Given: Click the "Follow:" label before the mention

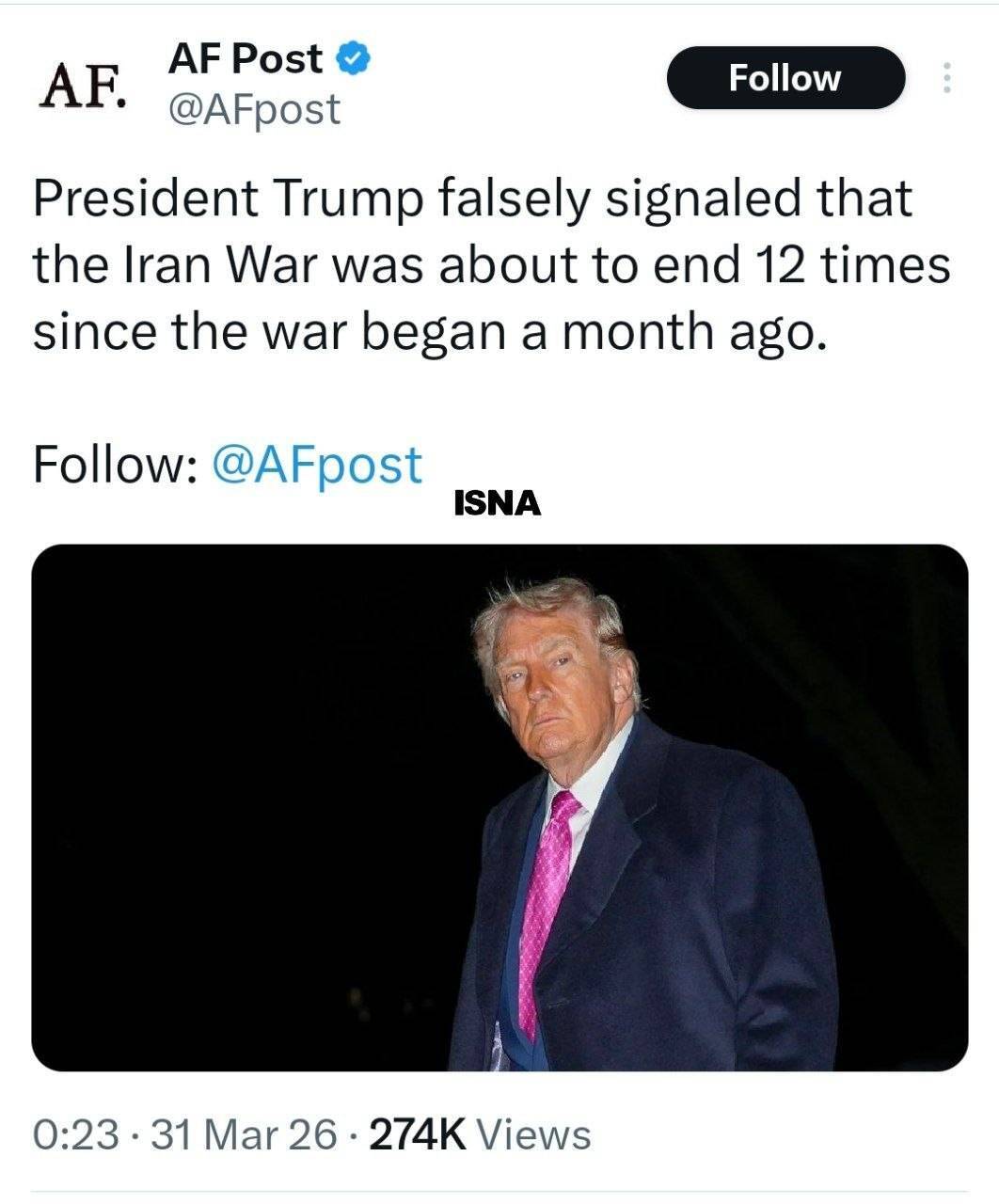Looking at the screenshot, I should 115,465.
